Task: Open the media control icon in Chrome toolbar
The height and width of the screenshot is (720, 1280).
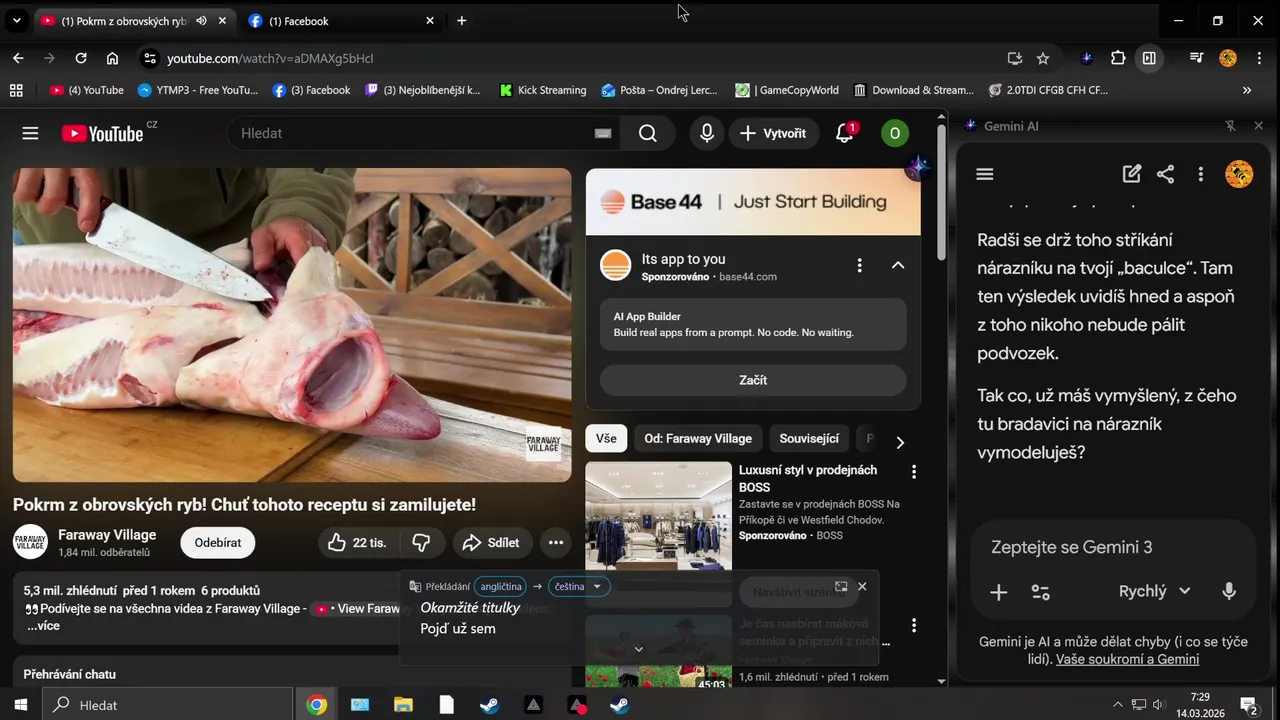Action: [1196, 58]
